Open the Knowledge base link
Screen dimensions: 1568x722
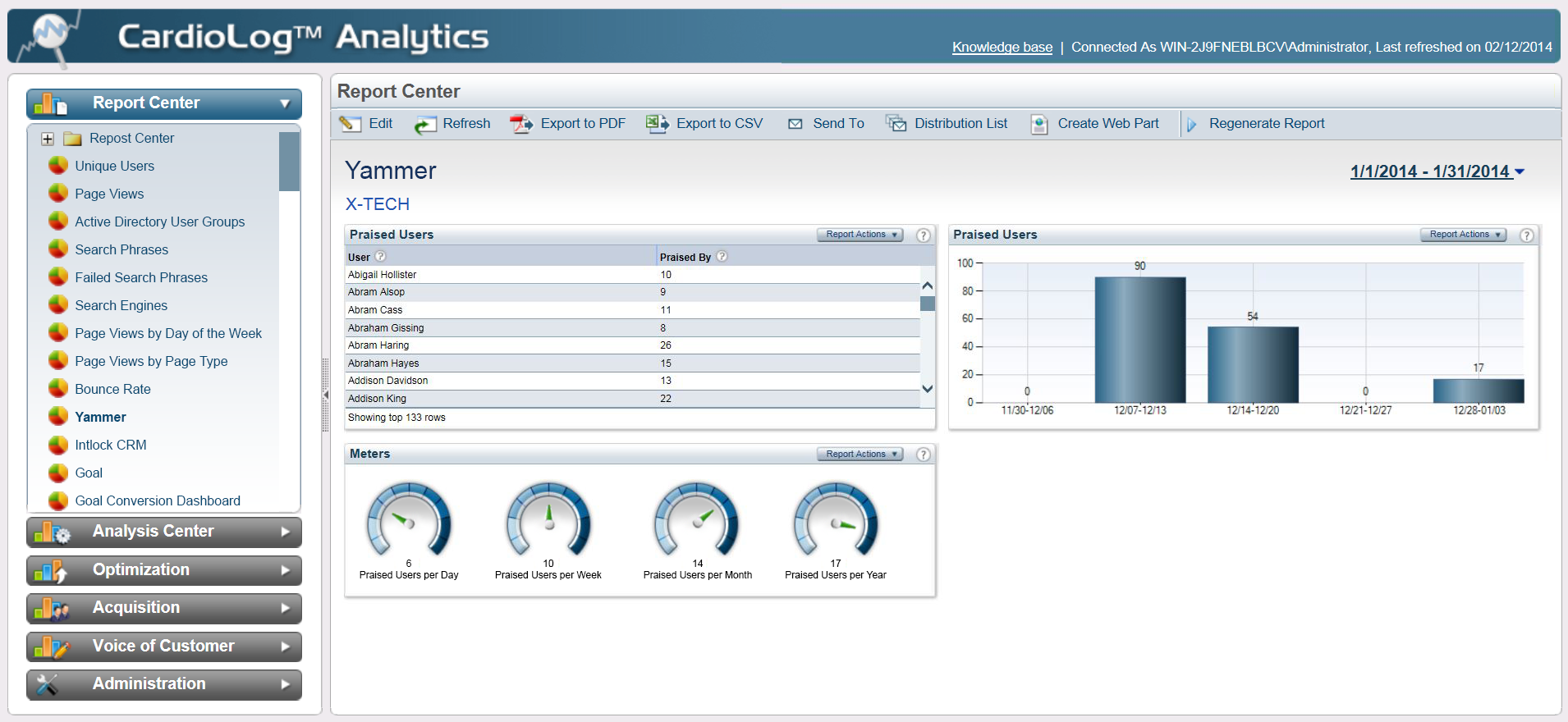(x=1002, y=47)
